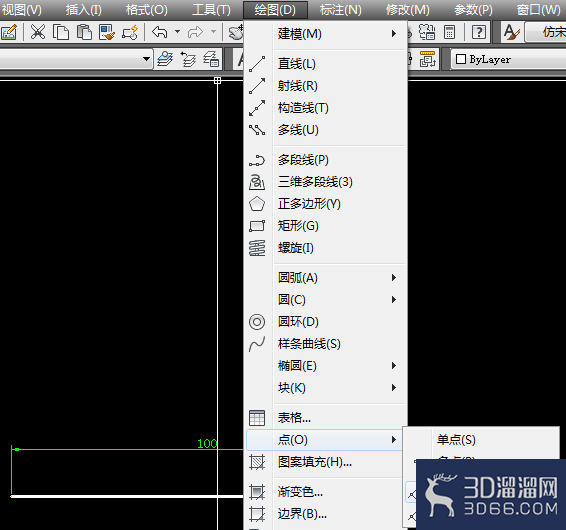This screenshot has height=530, width=566.
Task: Click the Undo arrow icon
Action: [160, 32]
